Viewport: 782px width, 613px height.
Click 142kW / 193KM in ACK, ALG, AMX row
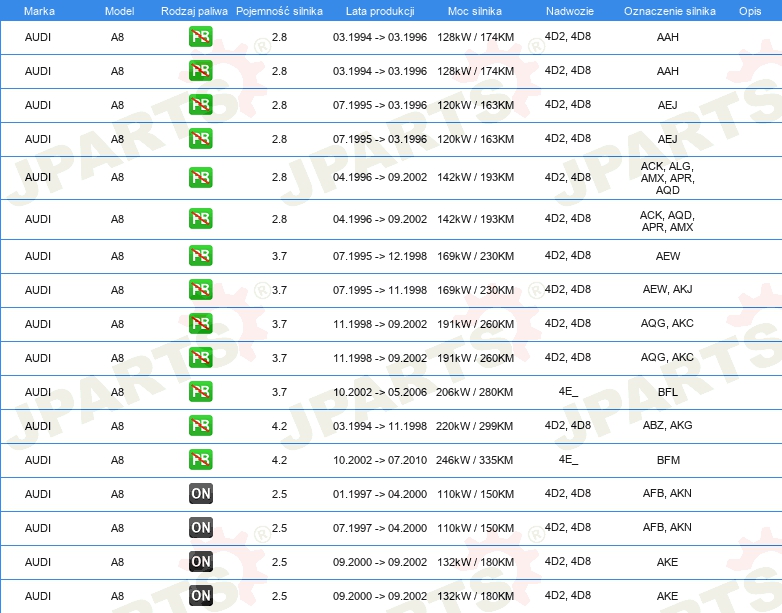coord(475,177)
